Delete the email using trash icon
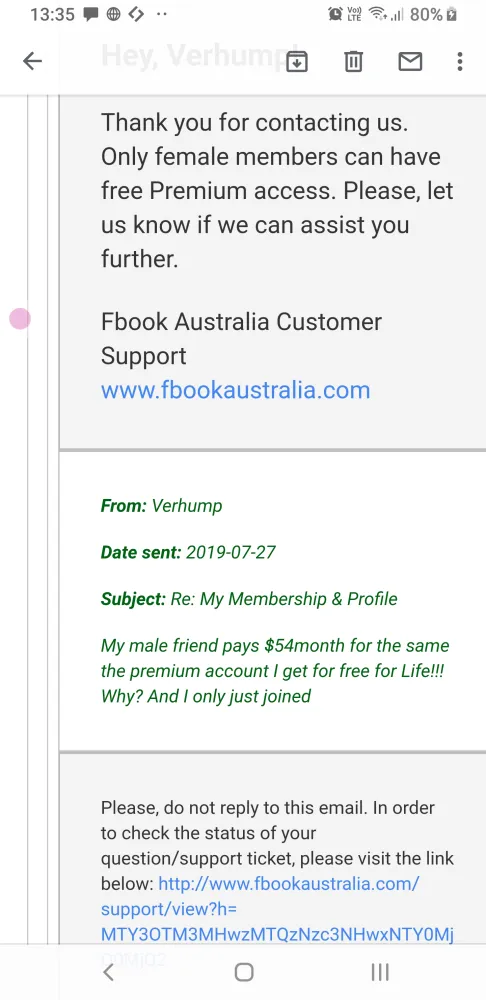486x1000 pixels. pyautogui.click(x=353, y=61)
